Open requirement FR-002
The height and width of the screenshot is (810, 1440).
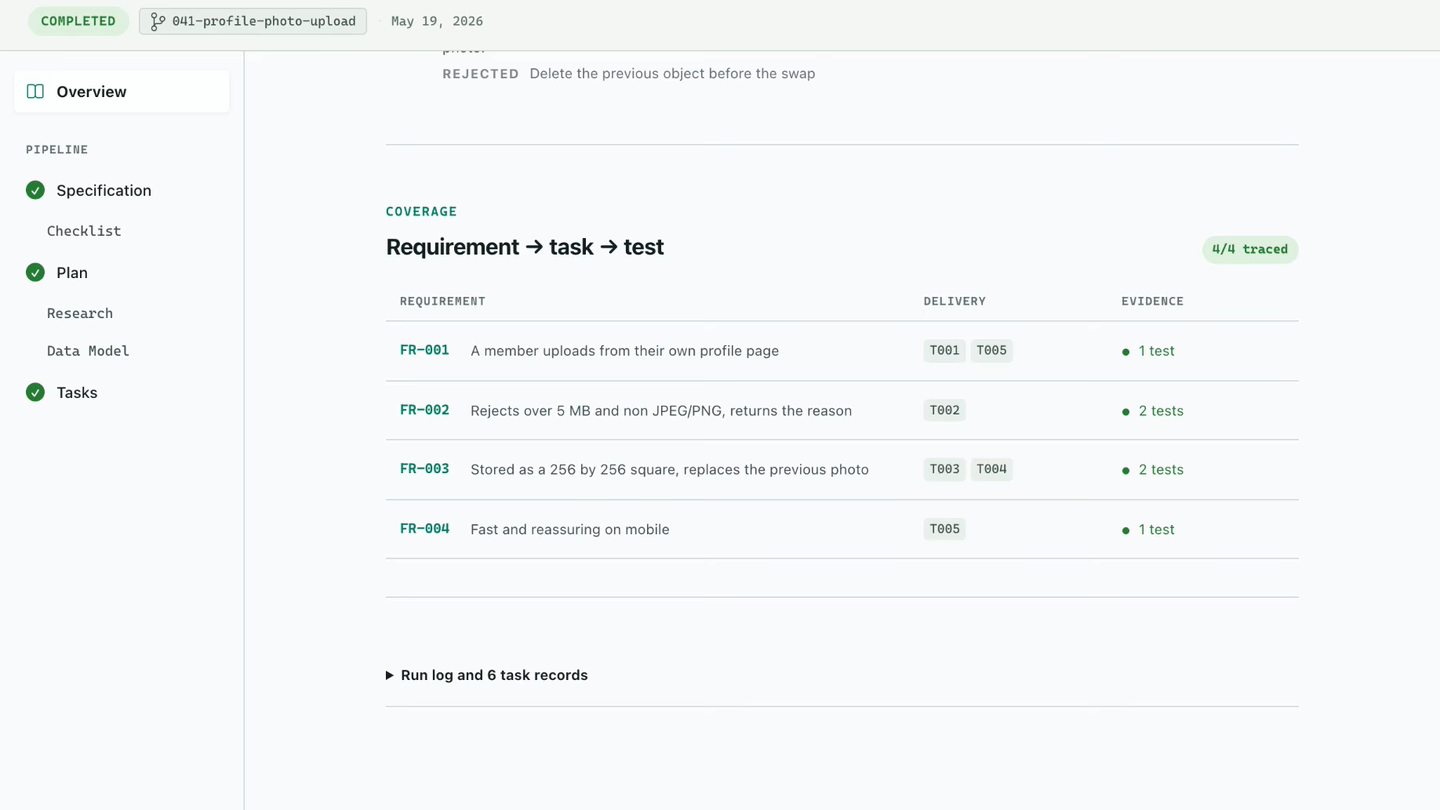point(424,410)
